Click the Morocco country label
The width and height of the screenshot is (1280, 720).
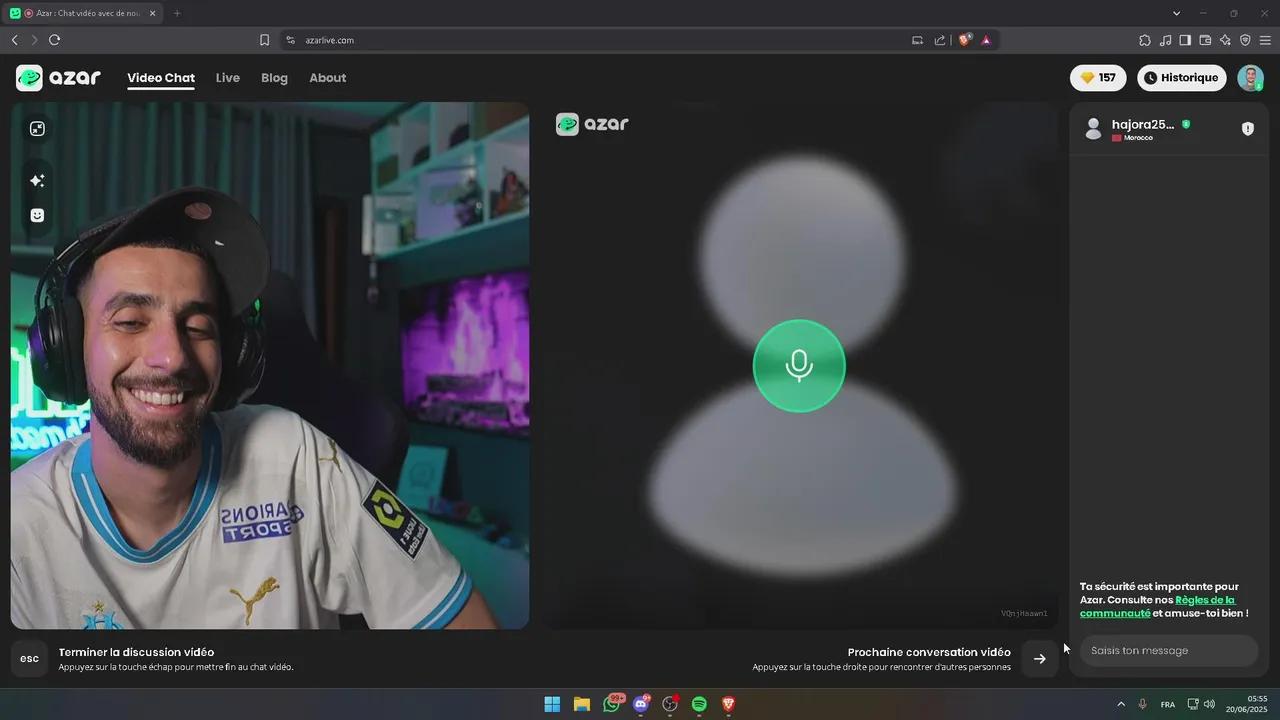(x=1138, y=138)
